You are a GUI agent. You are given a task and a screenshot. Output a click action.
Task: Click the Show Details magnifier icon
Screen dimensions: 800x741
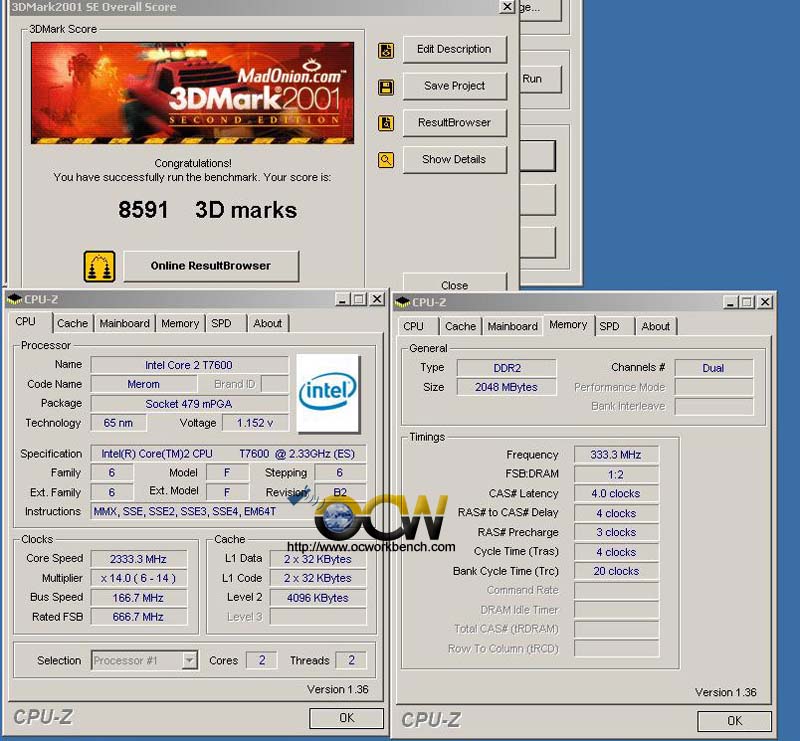(x=386, y=160)
